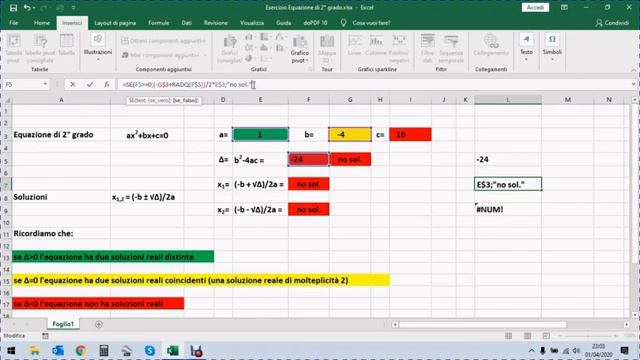Click Tabelle pivot consigliate button

point(40,49)
